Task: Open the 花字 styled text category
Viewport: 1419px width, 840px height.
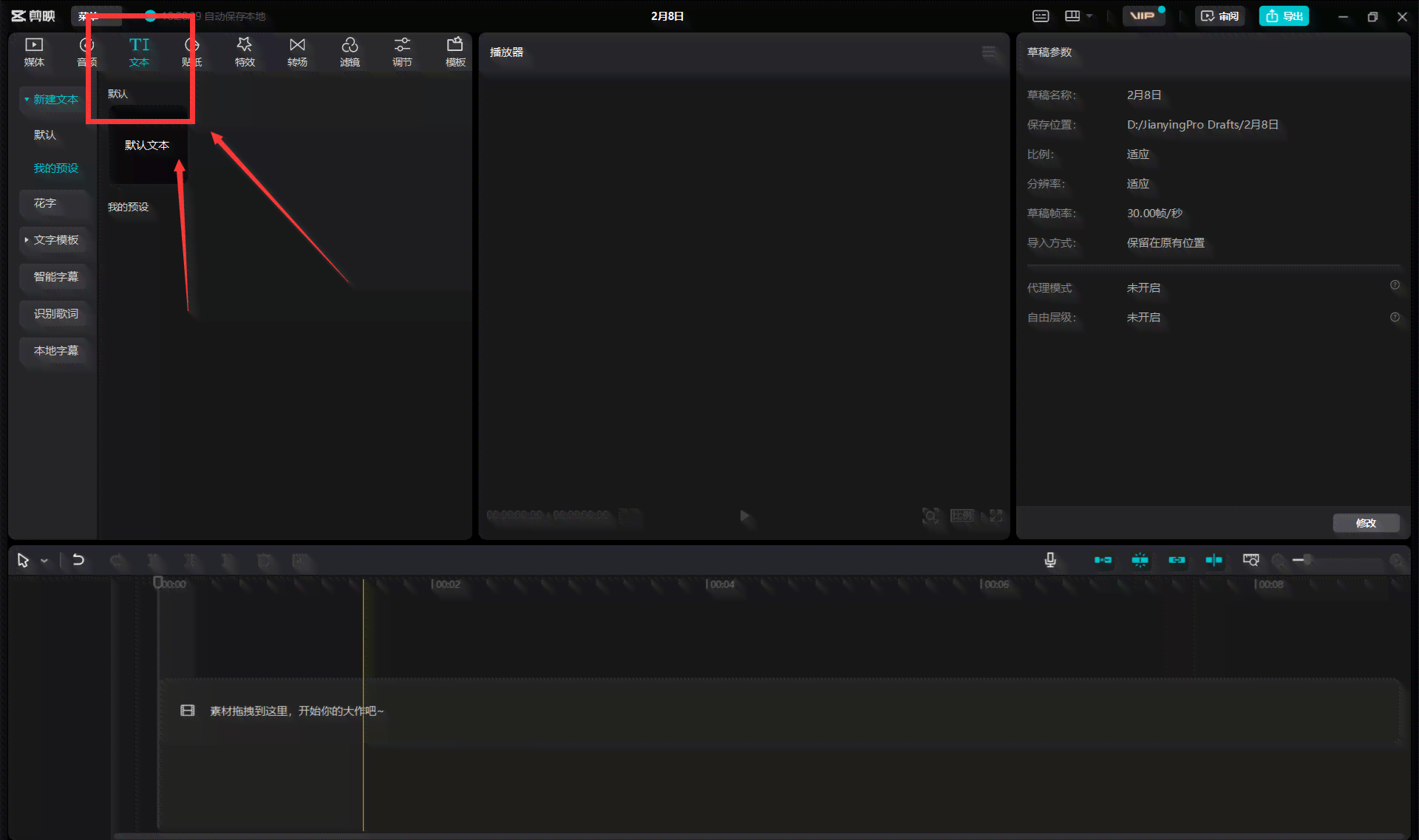Action: click(x=53, y=203)
